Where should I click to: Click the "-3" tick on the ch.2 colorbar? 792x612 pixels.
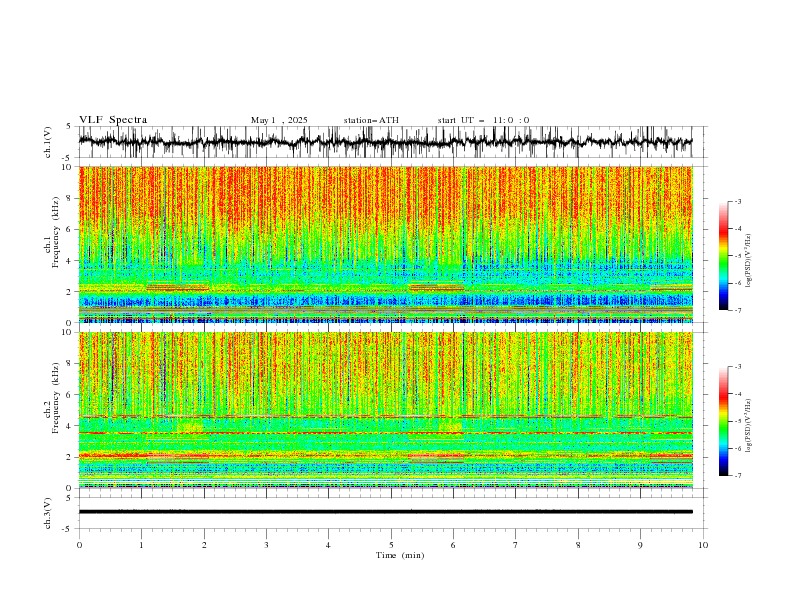click(738, 367)
